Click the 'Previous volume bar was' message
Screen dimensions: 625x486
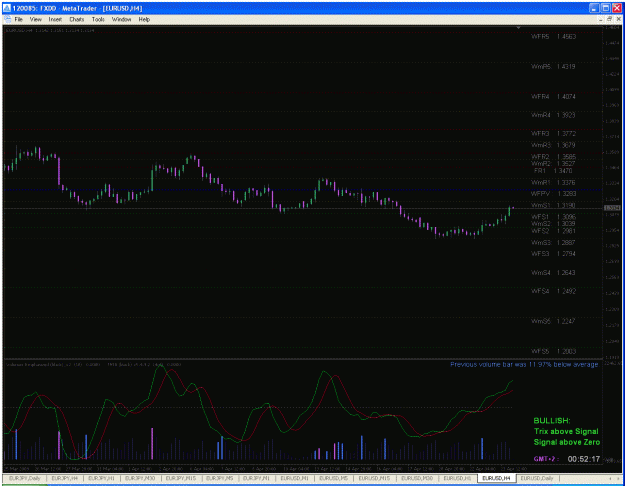coord(524,364)
